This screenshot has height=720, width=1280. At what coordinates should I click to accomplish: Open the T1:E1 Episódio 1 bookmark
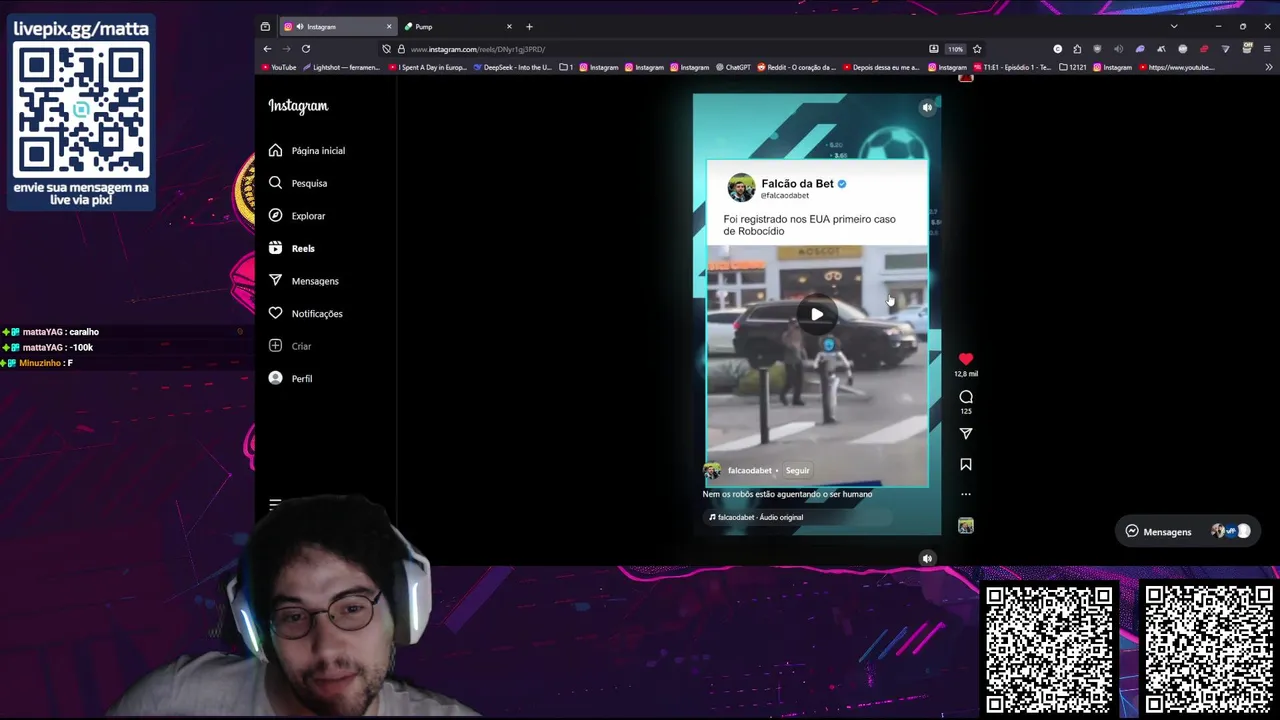pos(1013,68)
